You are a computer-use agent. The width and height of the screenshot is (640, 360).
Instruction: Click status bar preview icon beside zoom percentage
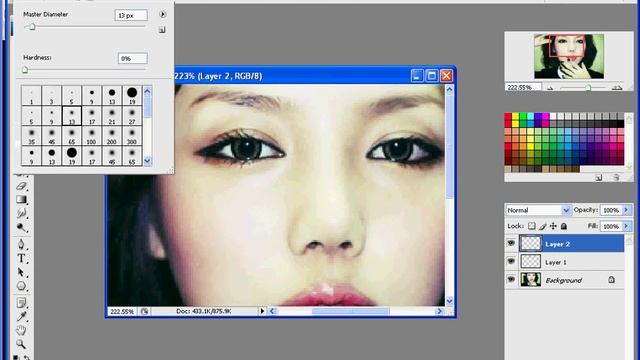[144, 311]
